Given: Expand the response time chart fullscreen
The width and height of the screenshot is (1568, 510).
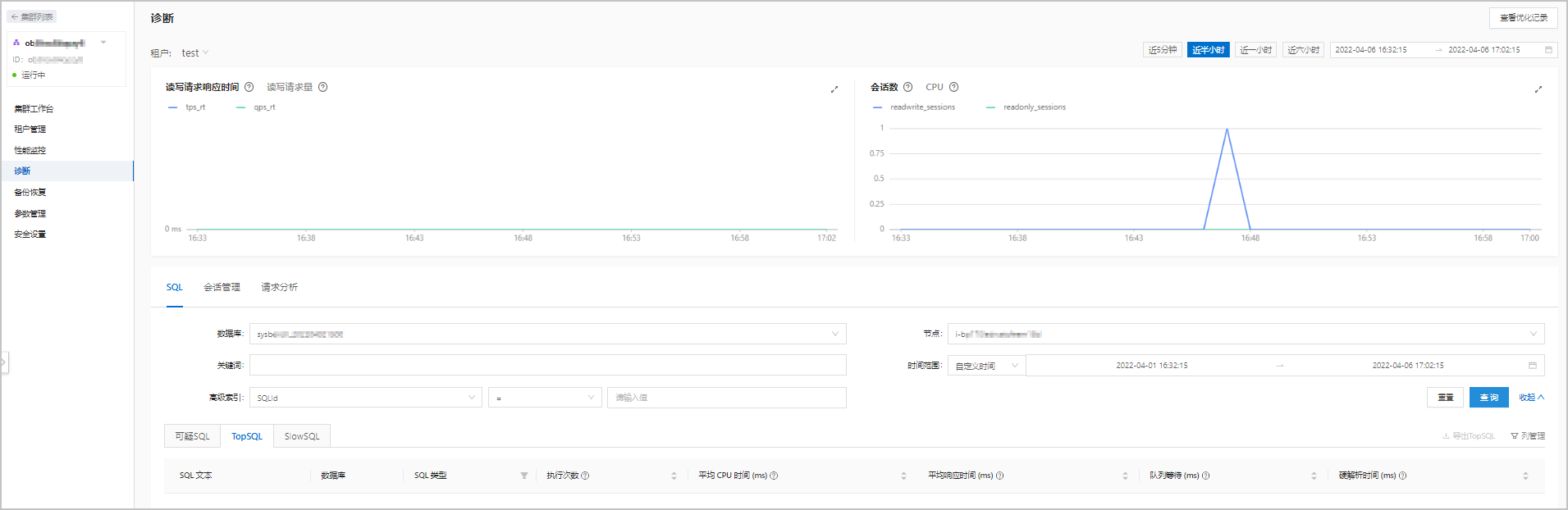Looking at the screenshot, I should click(834, 89).
